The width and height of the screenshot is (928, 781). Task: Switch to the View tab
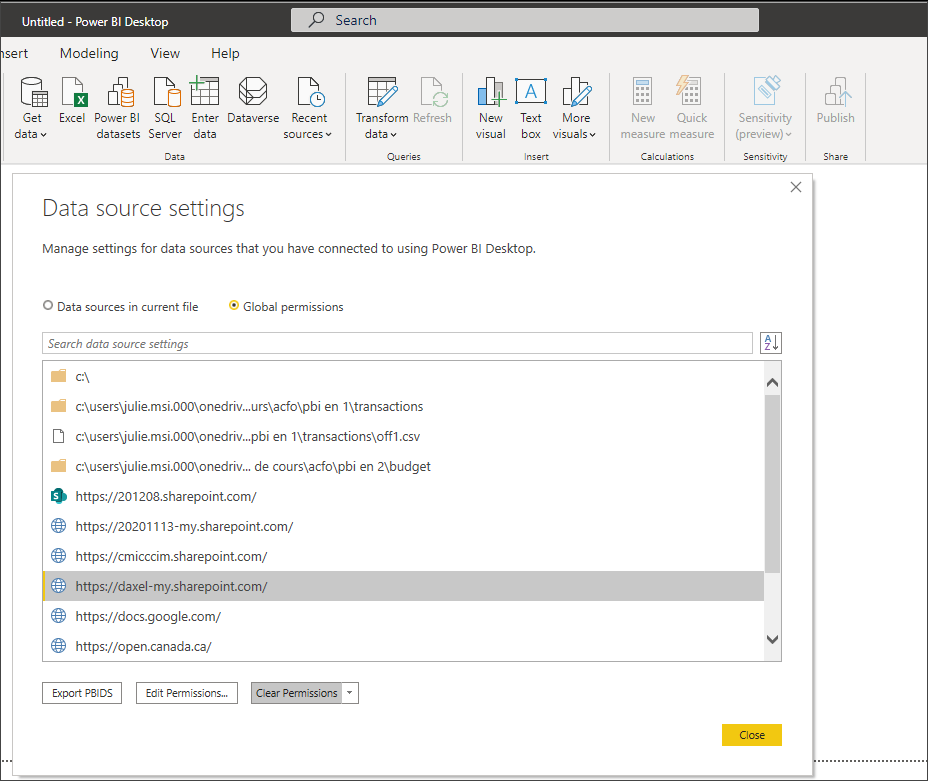[x=164, y=53]
